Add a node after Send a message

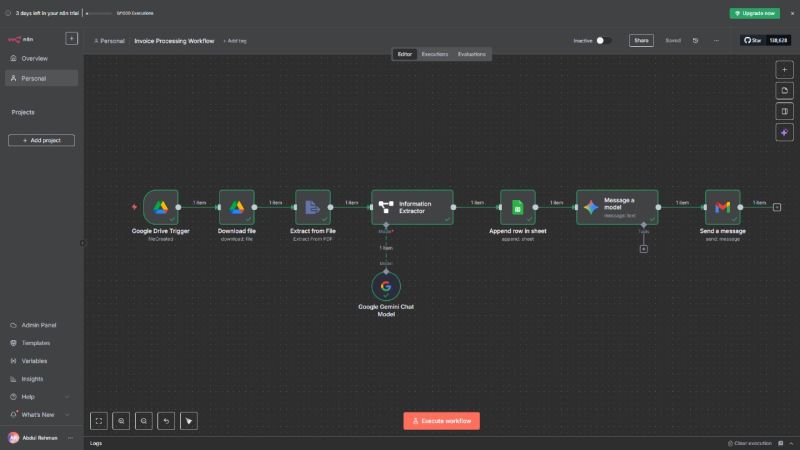point(777,207)
